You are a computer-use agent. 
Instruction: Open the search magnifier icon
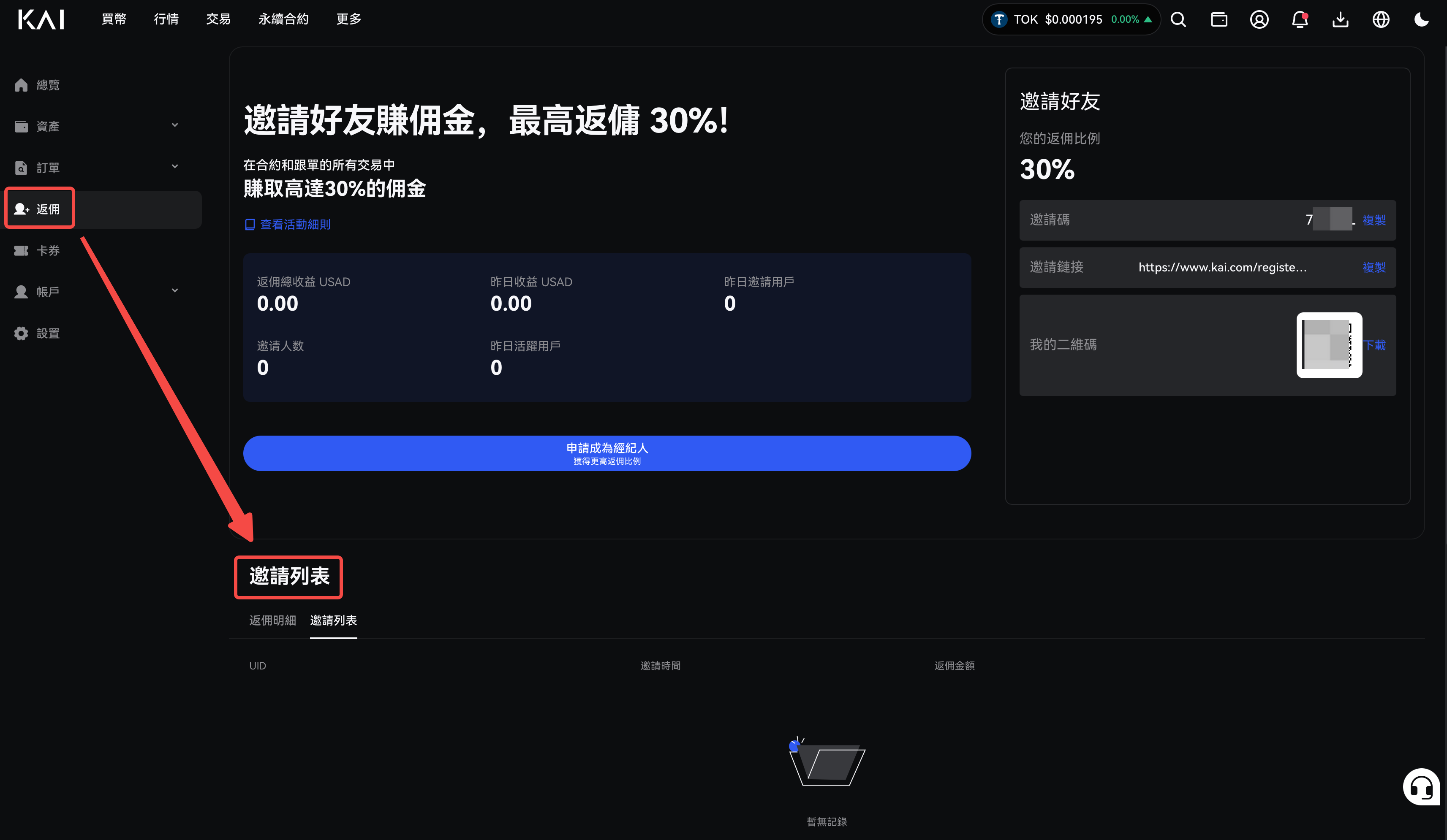click(x=1178, y=19)
